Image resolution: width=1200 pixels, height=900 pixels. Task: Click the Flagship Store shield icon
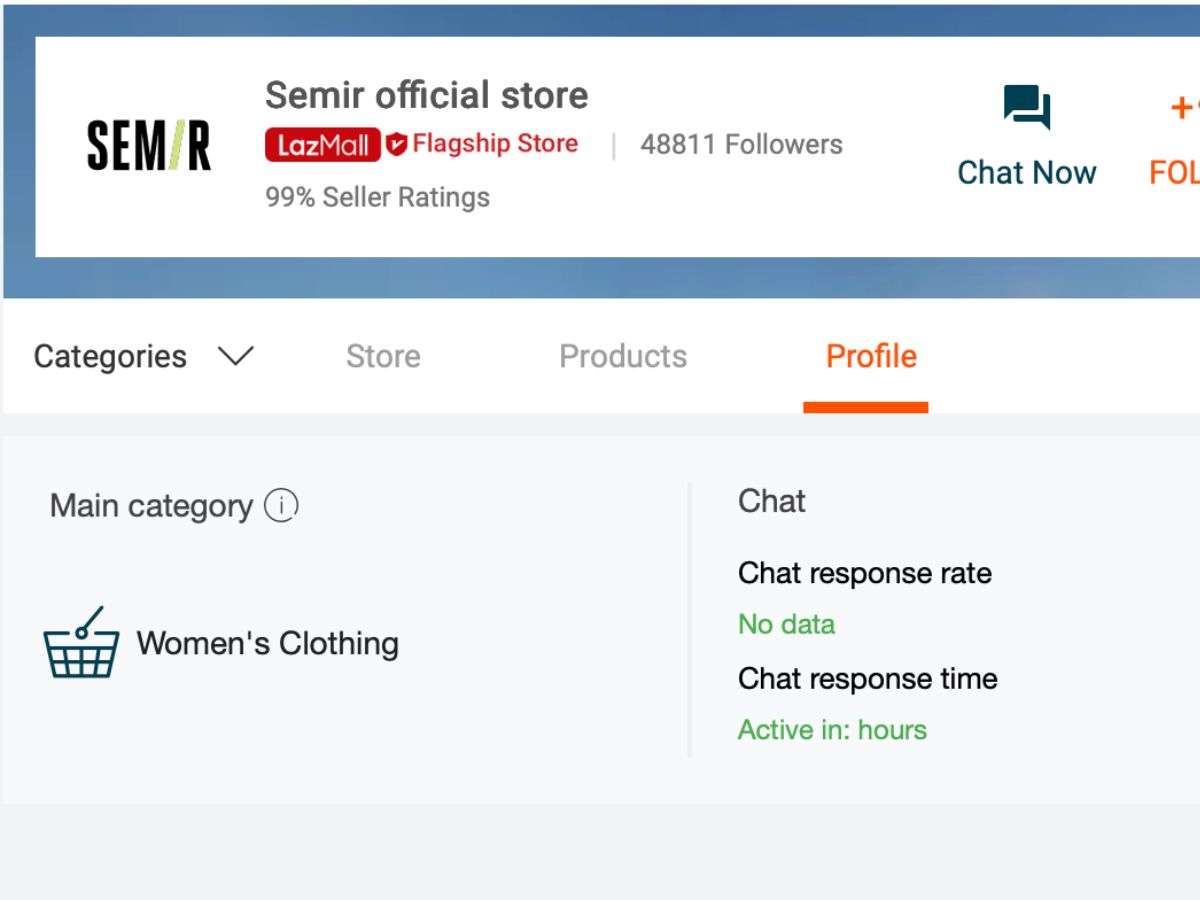click(x=397, y=145)
